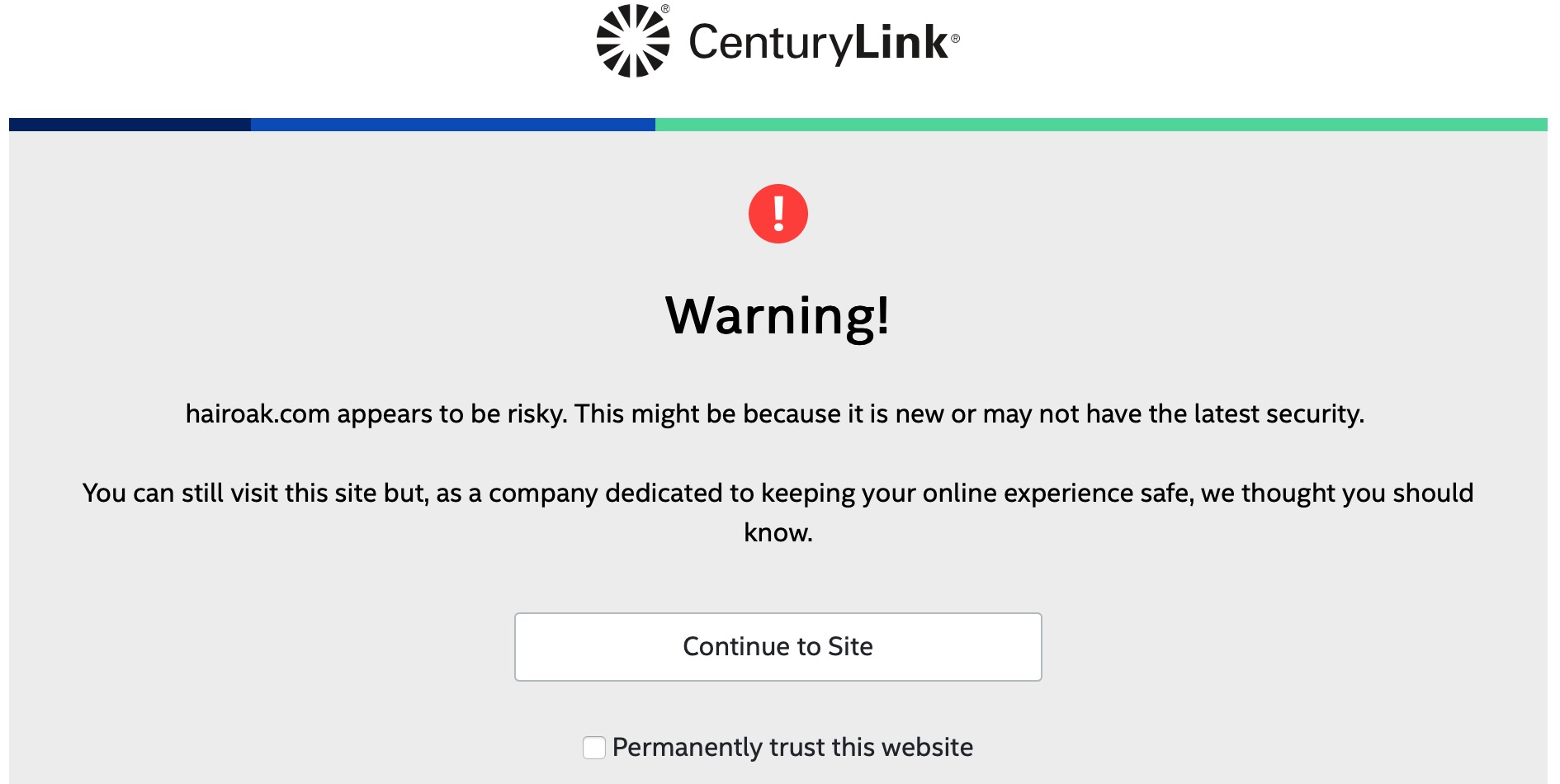Click the bold "Link" part of the wordmark

click(901, 43)
